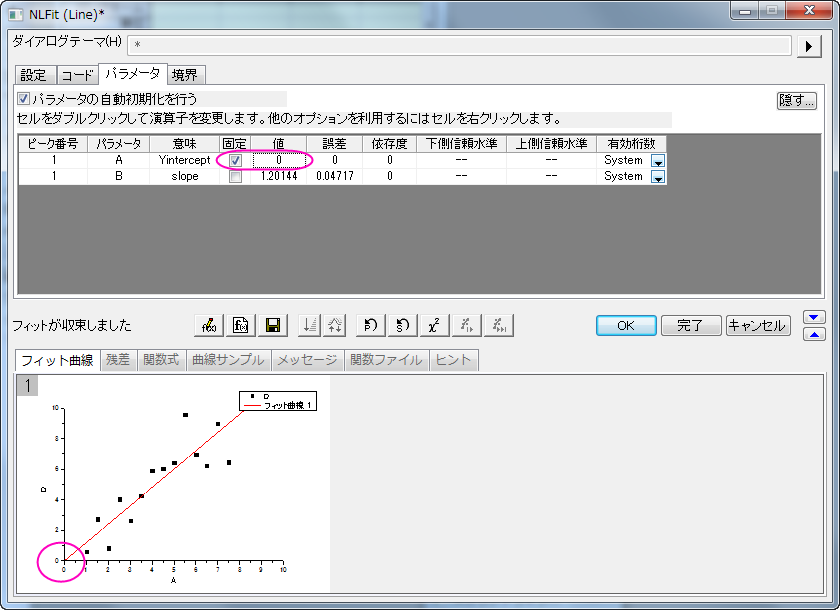Minimize the NLFit dialog window
Viewport: 840px width, 610px height.
coord(745,10)
